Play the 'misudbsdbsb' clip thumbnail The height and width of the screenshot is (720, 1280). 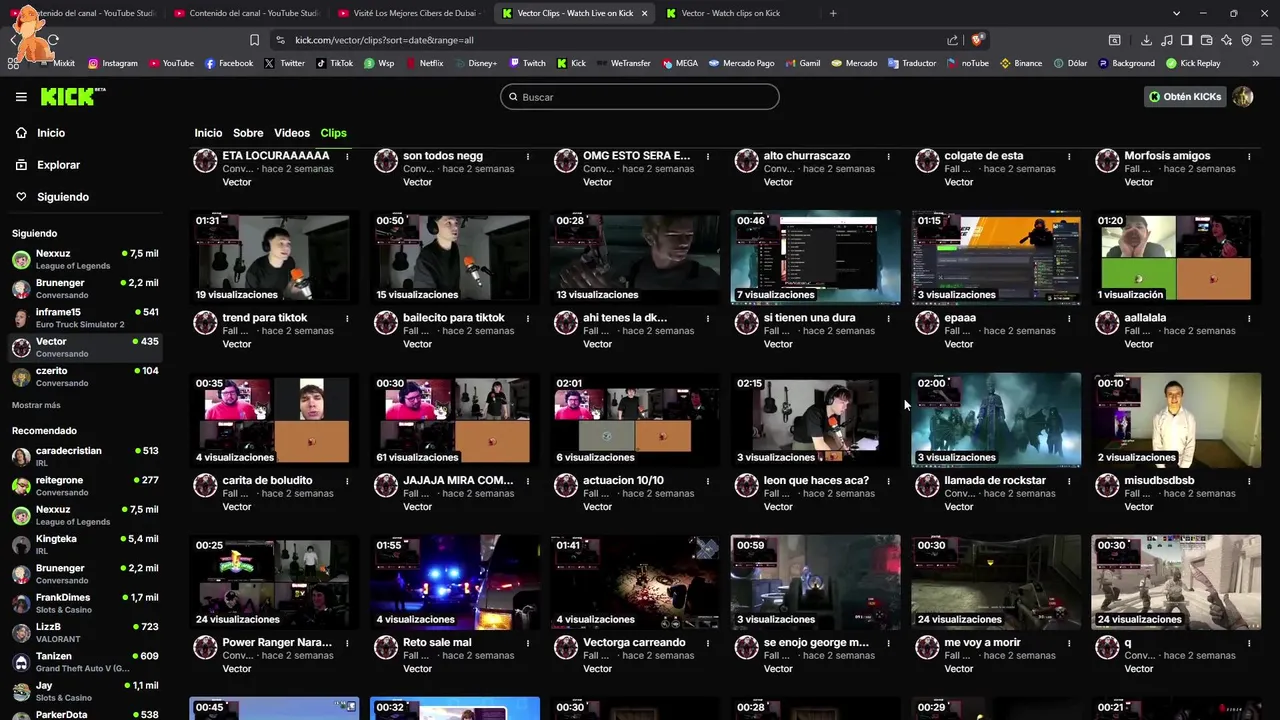point(1176,420)
